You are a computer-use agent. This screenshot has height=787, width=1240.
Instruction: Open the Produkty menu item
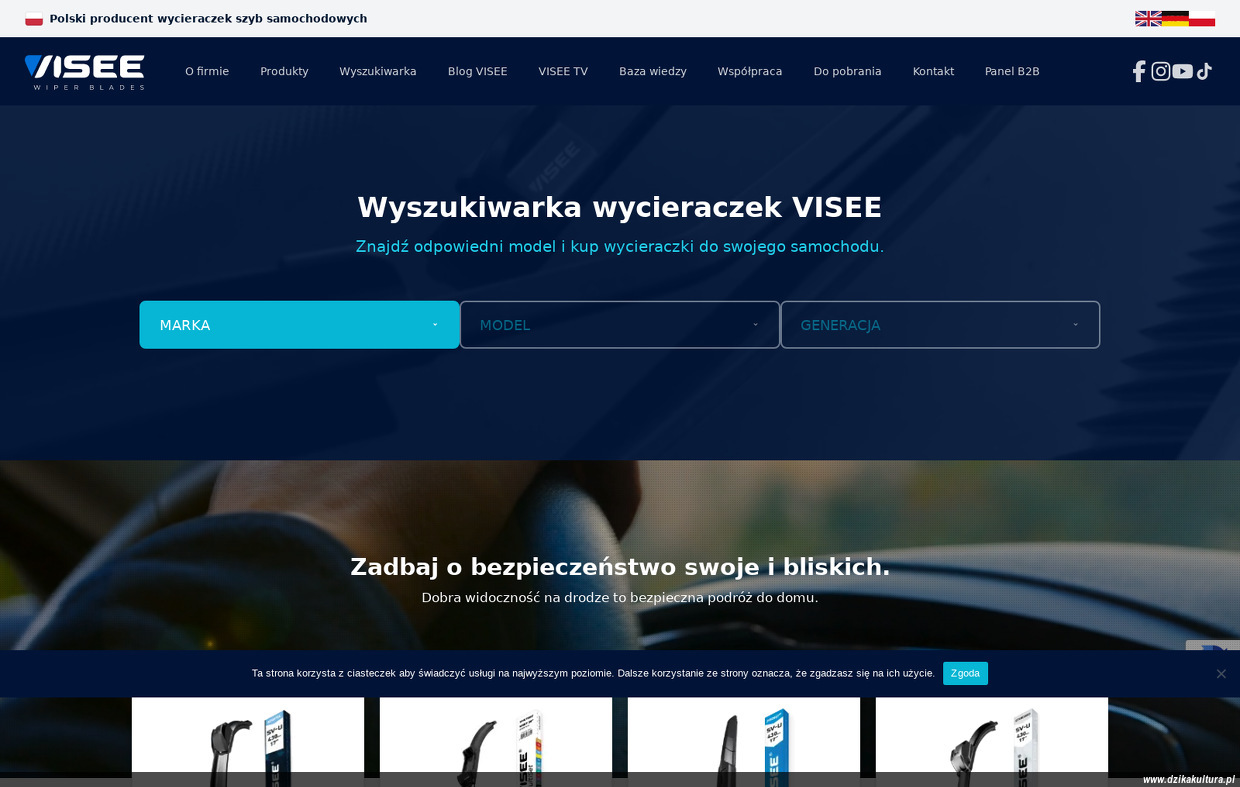(x=284, y=71)
